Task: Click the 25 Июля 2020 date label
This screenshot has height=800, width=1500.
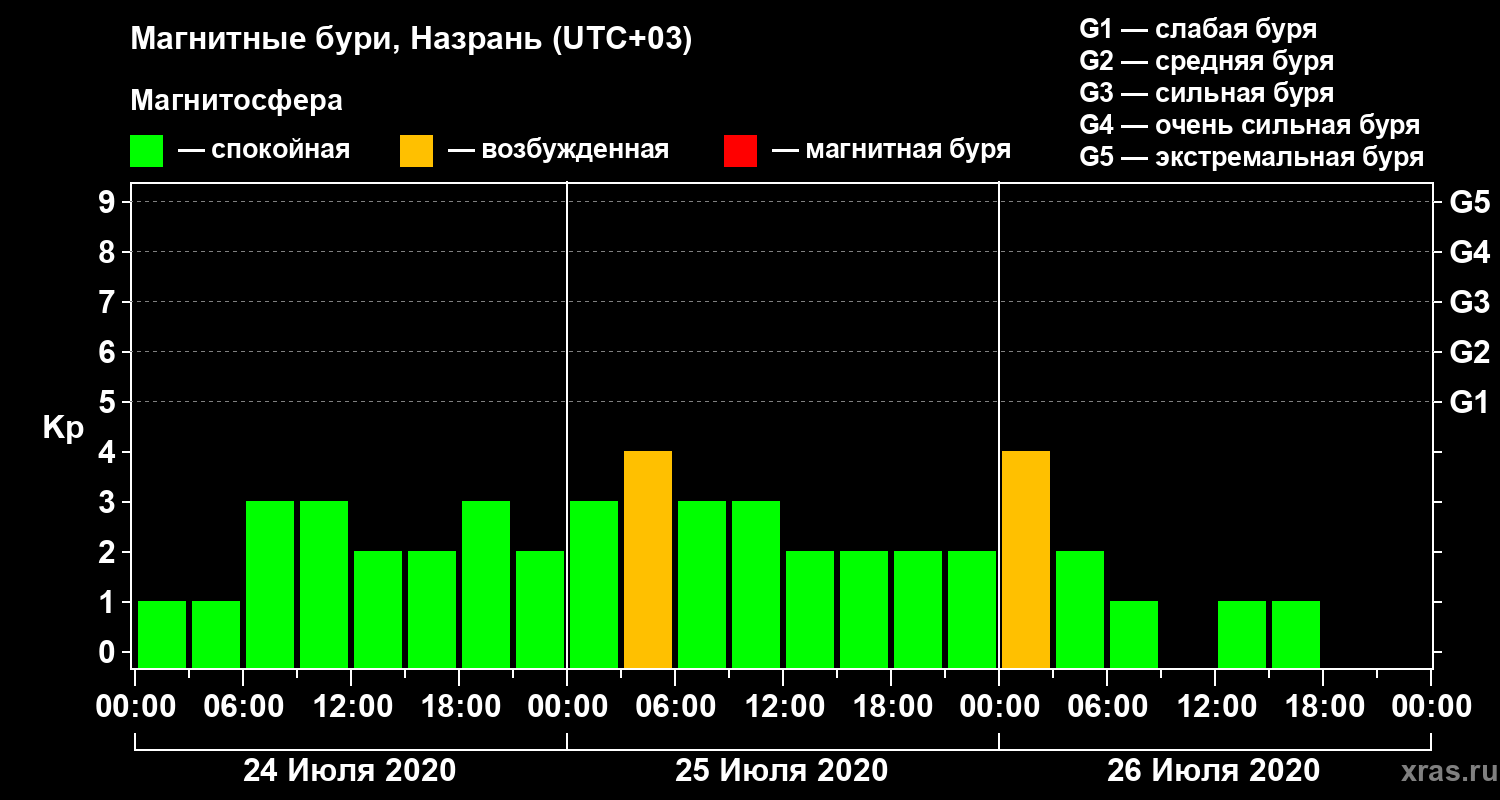Action: (782, 771)
